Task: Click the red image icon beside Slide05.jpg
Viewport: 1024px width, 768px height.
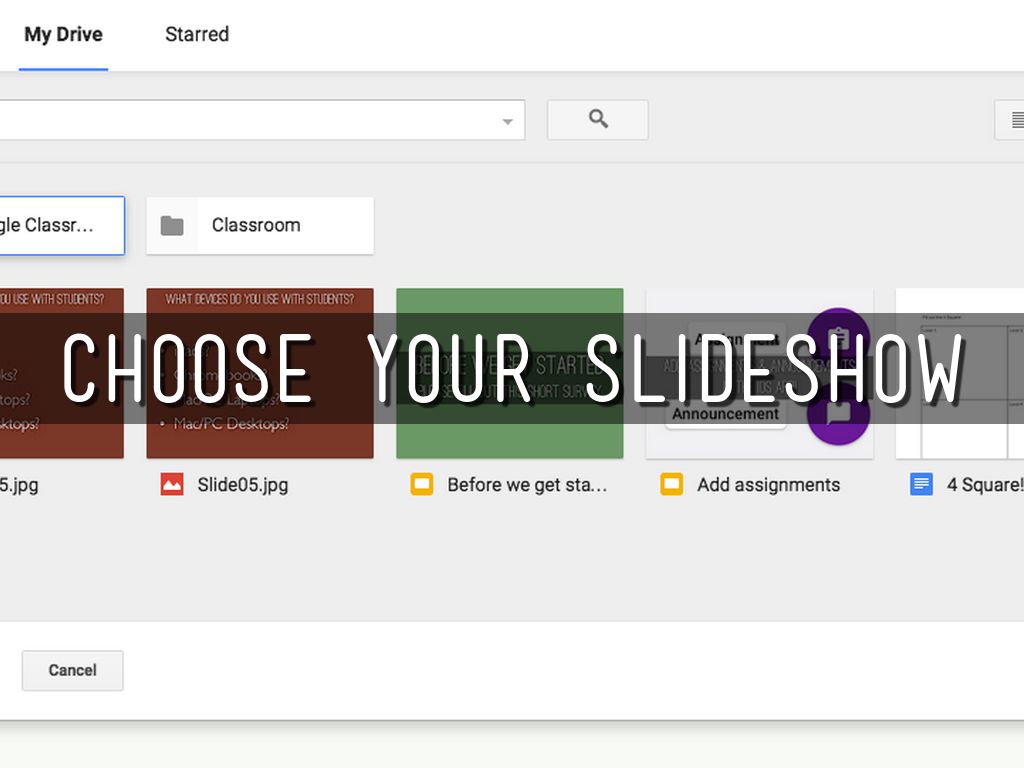Action: 172,485
